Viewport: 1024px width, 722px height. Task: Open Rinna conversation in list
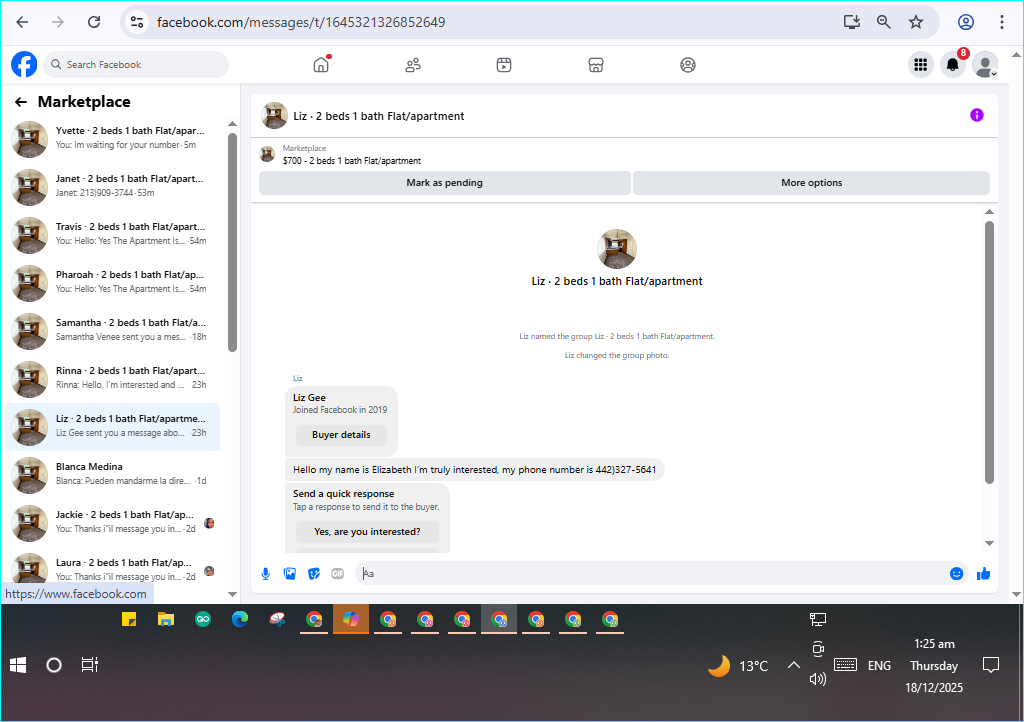112,378
